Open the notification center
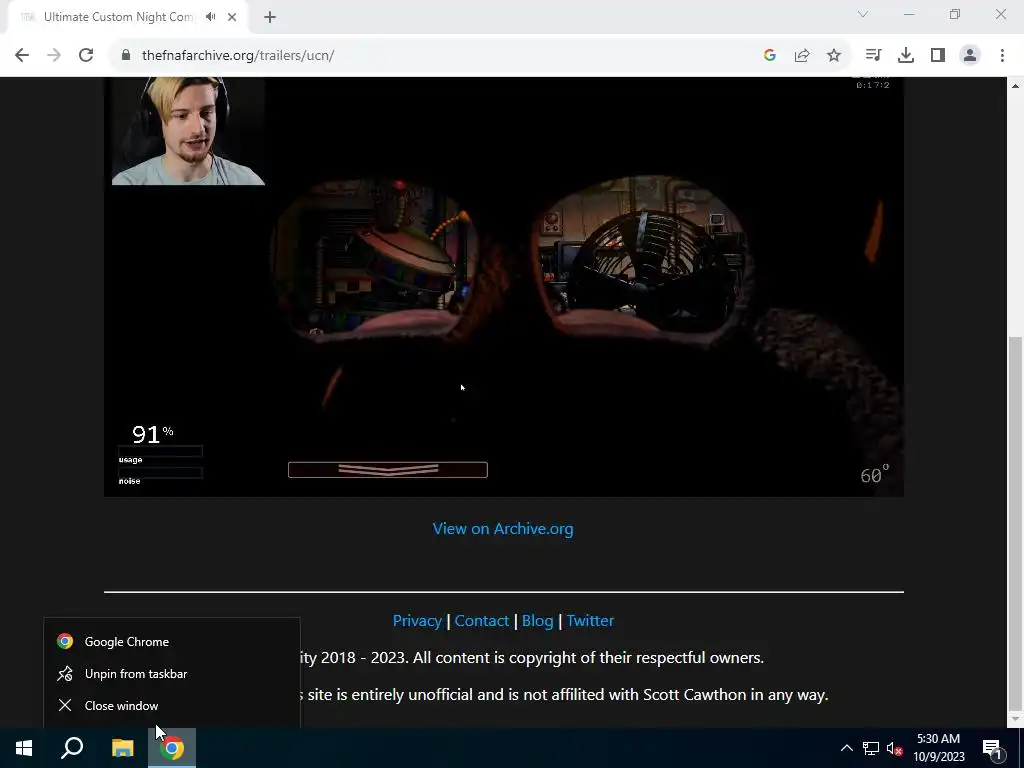Image resolution: width=1024 pixels, height=768 pixels. pos(992,748)
